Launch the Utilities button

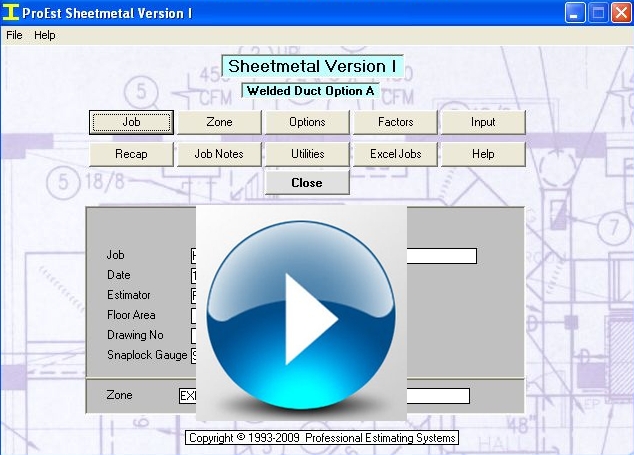[x=307, y=154]
